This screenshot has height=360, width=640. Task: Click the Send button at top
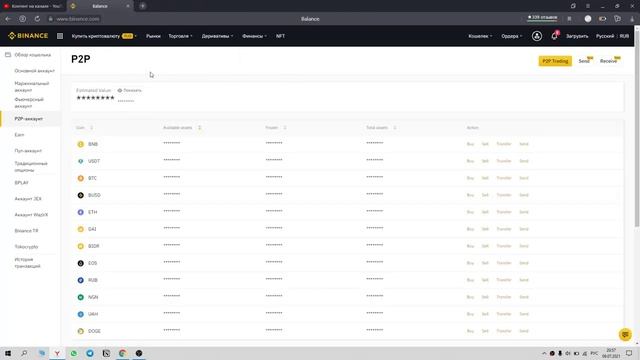pos(584,61)
